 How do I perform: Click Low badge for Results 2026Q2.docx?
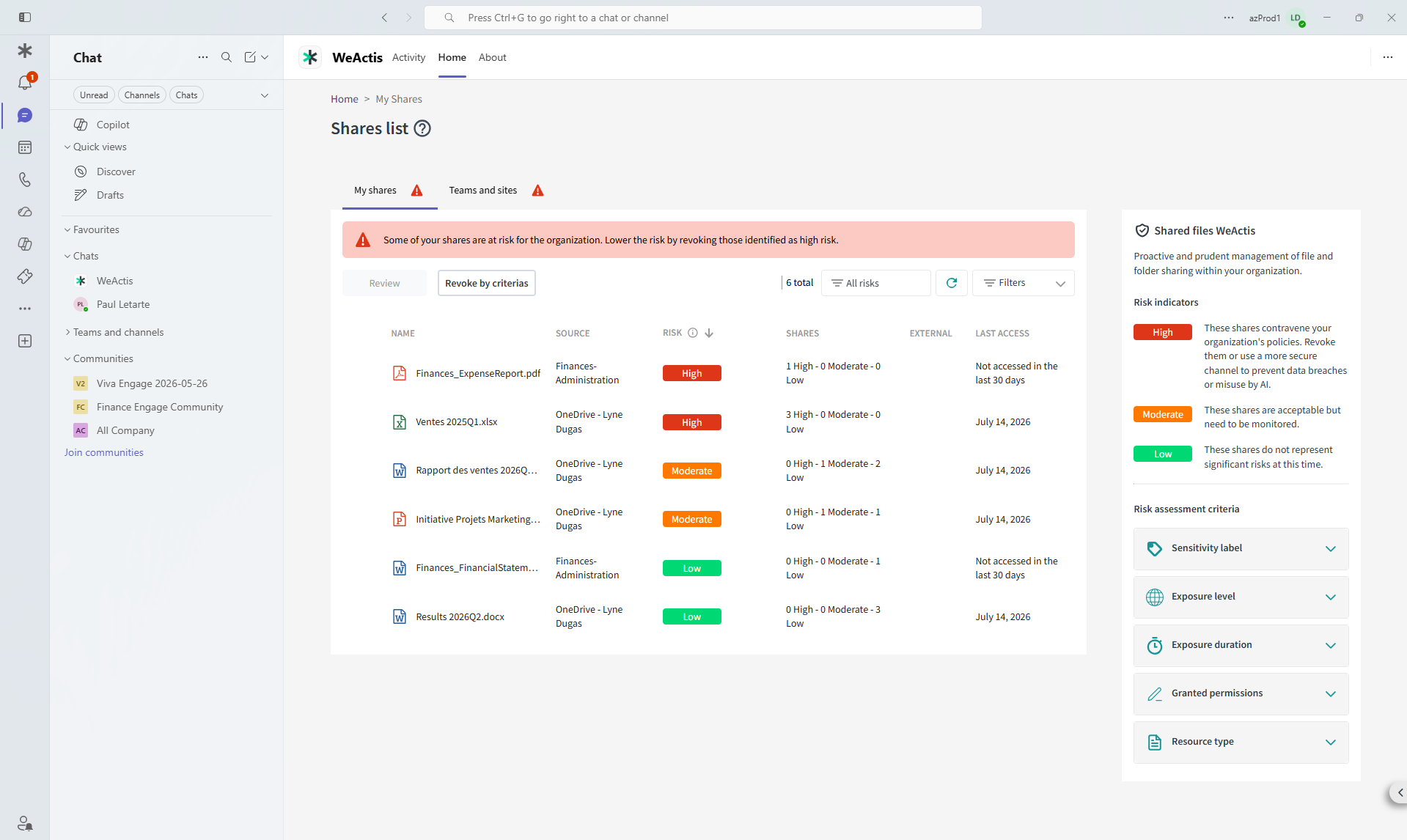pos(691,616)
